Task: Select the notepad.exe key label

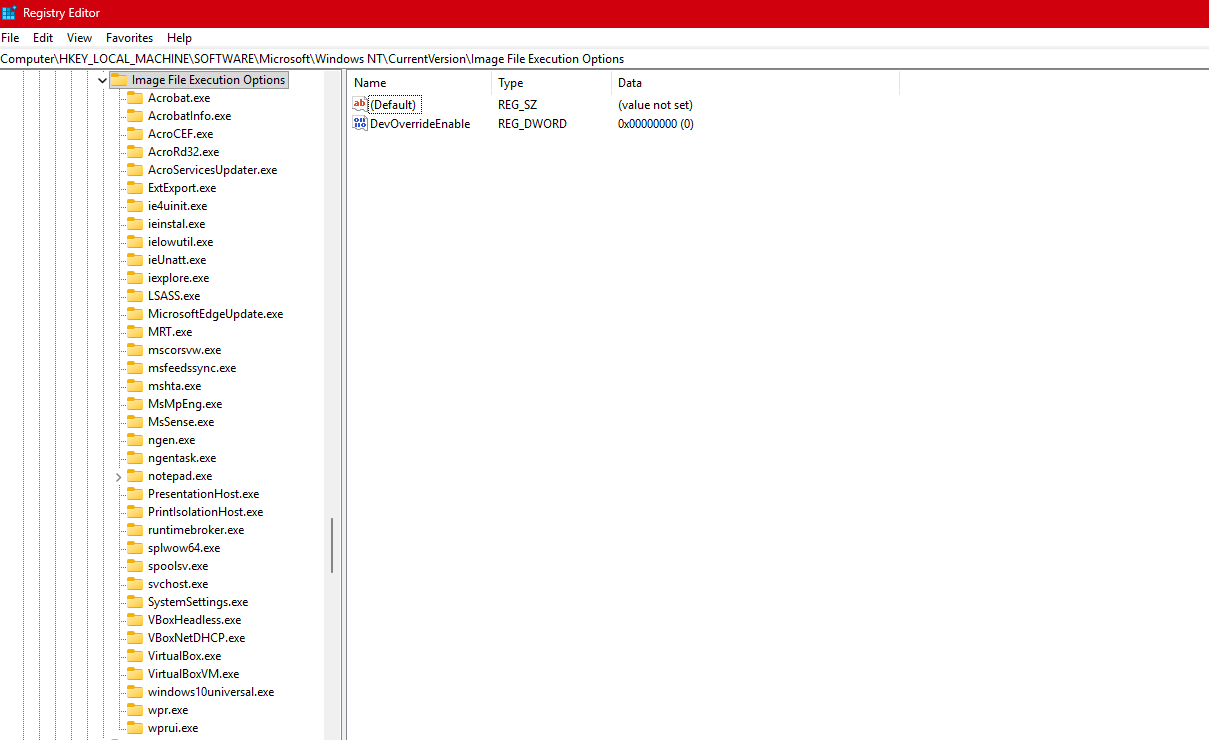Action: 180,476
